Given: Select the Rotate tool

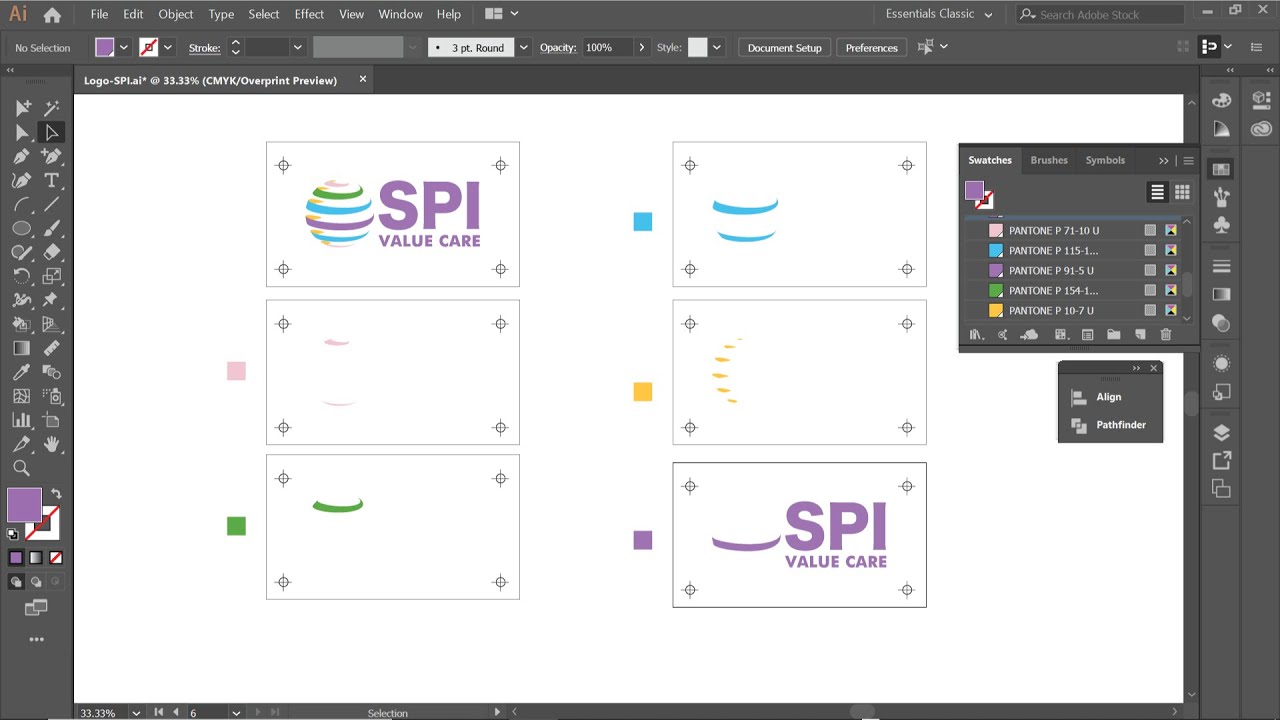Looking at the screenshot, I should [x=21, y=276].
